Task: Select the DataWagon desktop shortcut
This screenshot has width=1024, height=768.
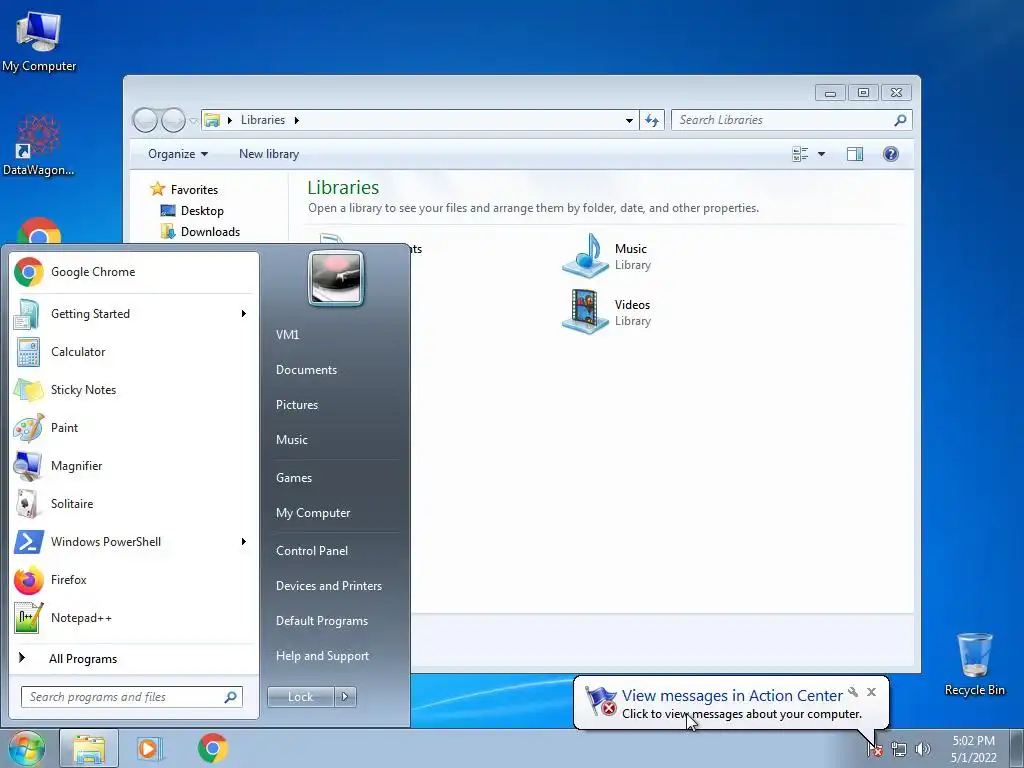Action: pyautogui.click(x=39, y=145)
